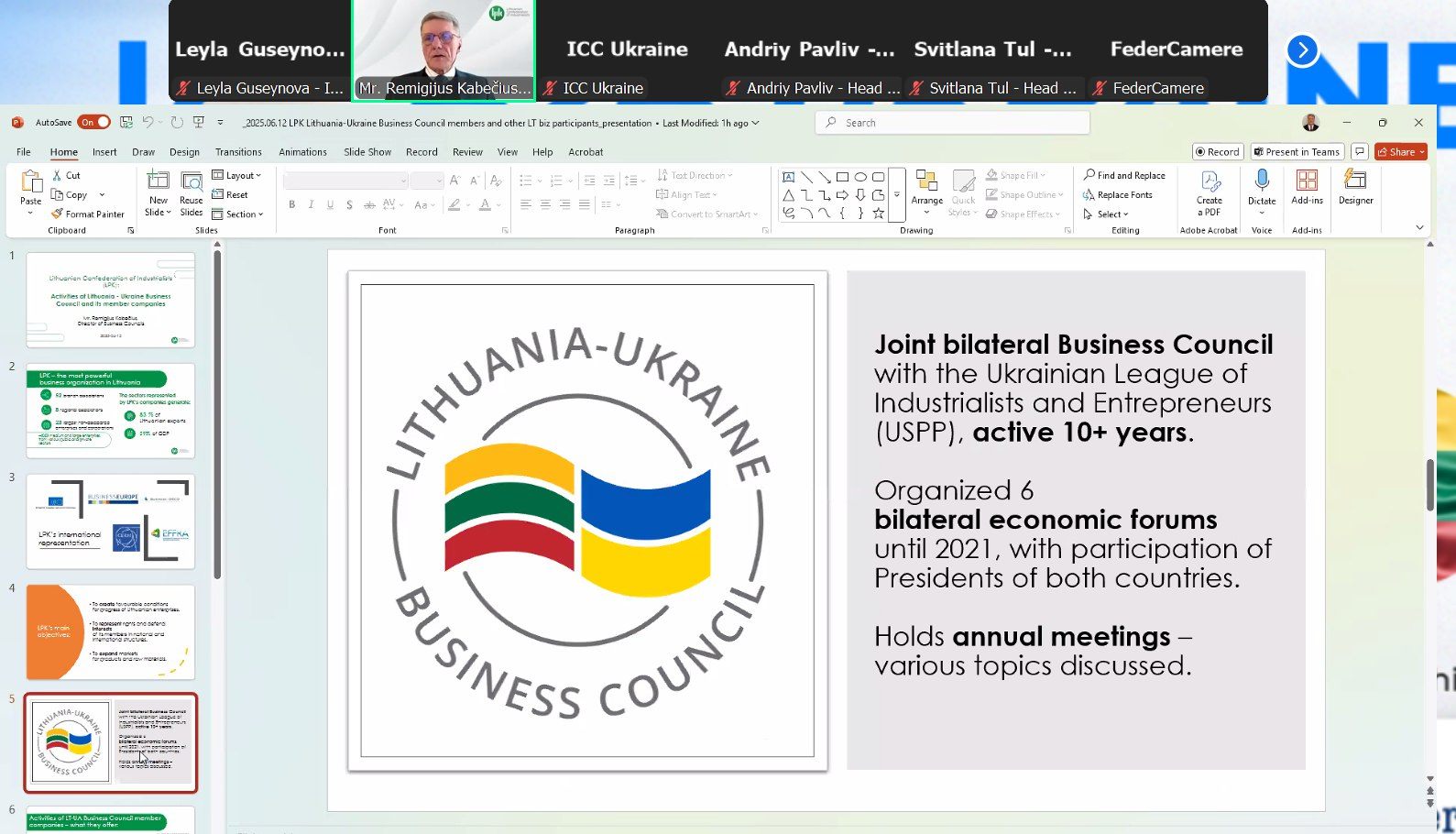Open the Designer pane
Image resolution: width=1456 pixels, height=834 pixels.
tap(1356, 188)
